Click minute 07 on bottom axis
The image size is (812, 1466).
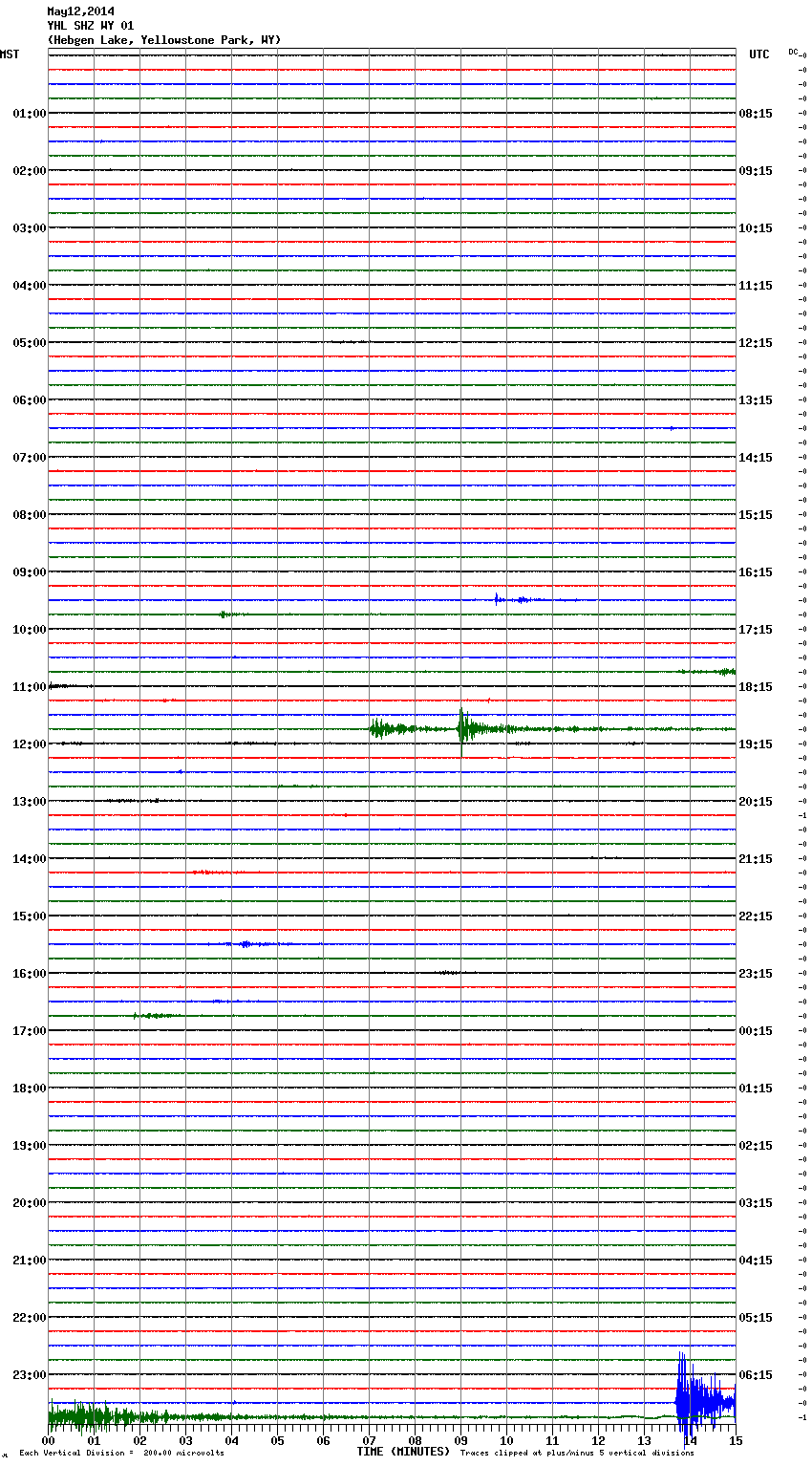(x=370, y=1440)
